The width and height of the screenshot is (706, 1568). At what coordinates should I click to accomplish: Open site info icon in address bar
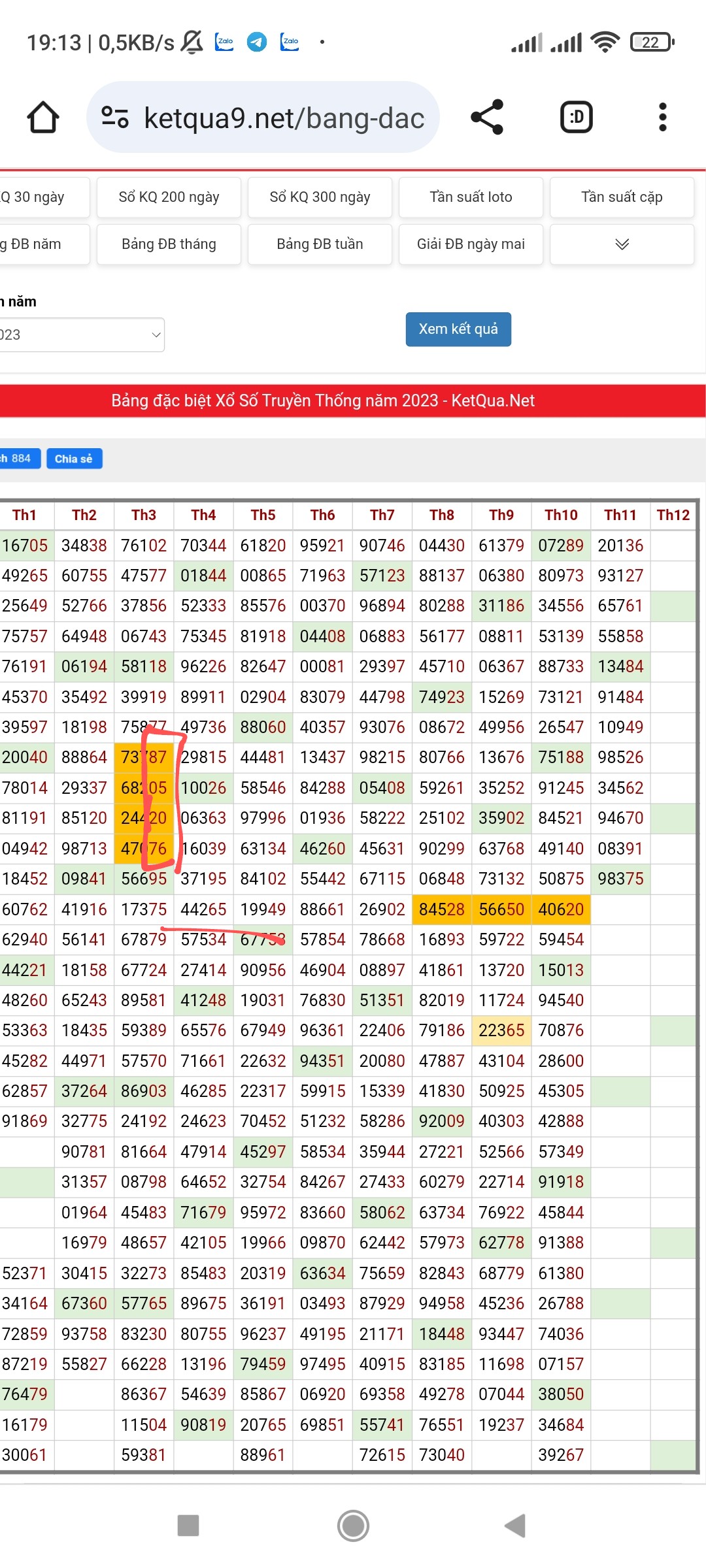click(x=115, y=118)
